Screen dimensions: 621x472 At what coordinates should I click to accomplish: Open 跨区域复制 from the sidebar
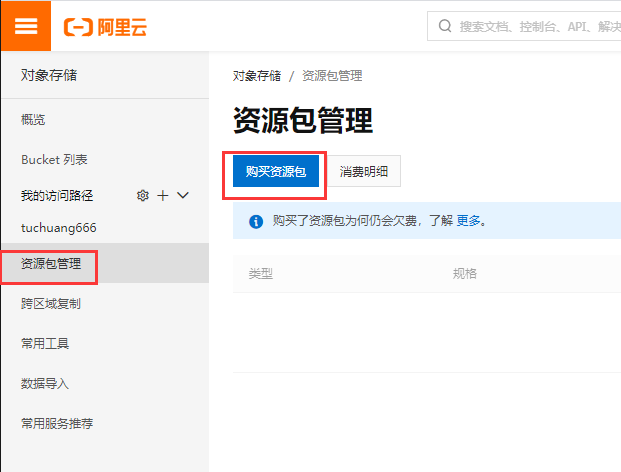point(51,304)
